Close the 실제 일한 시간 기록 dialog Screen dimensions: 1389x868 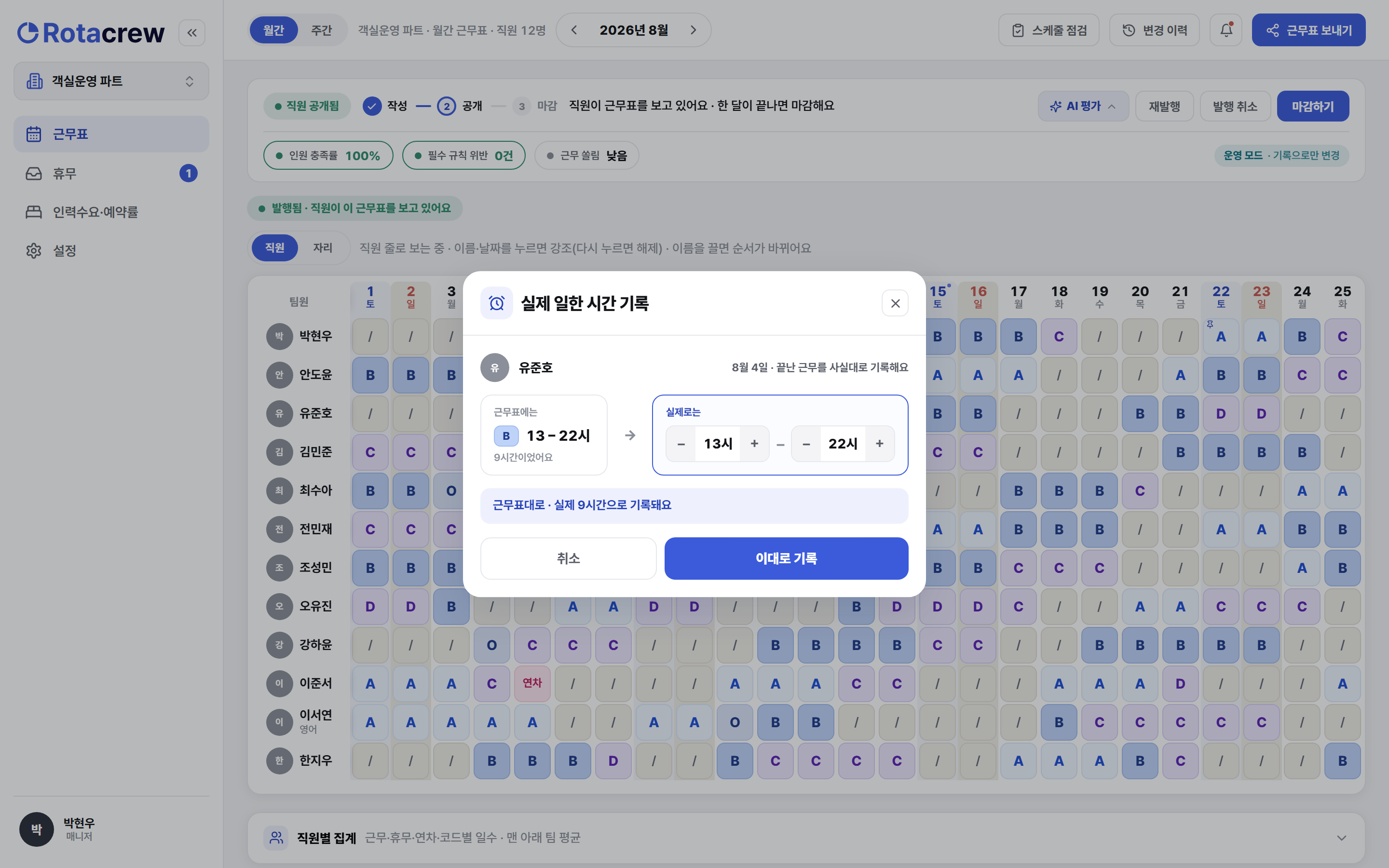tap(895, 303)
